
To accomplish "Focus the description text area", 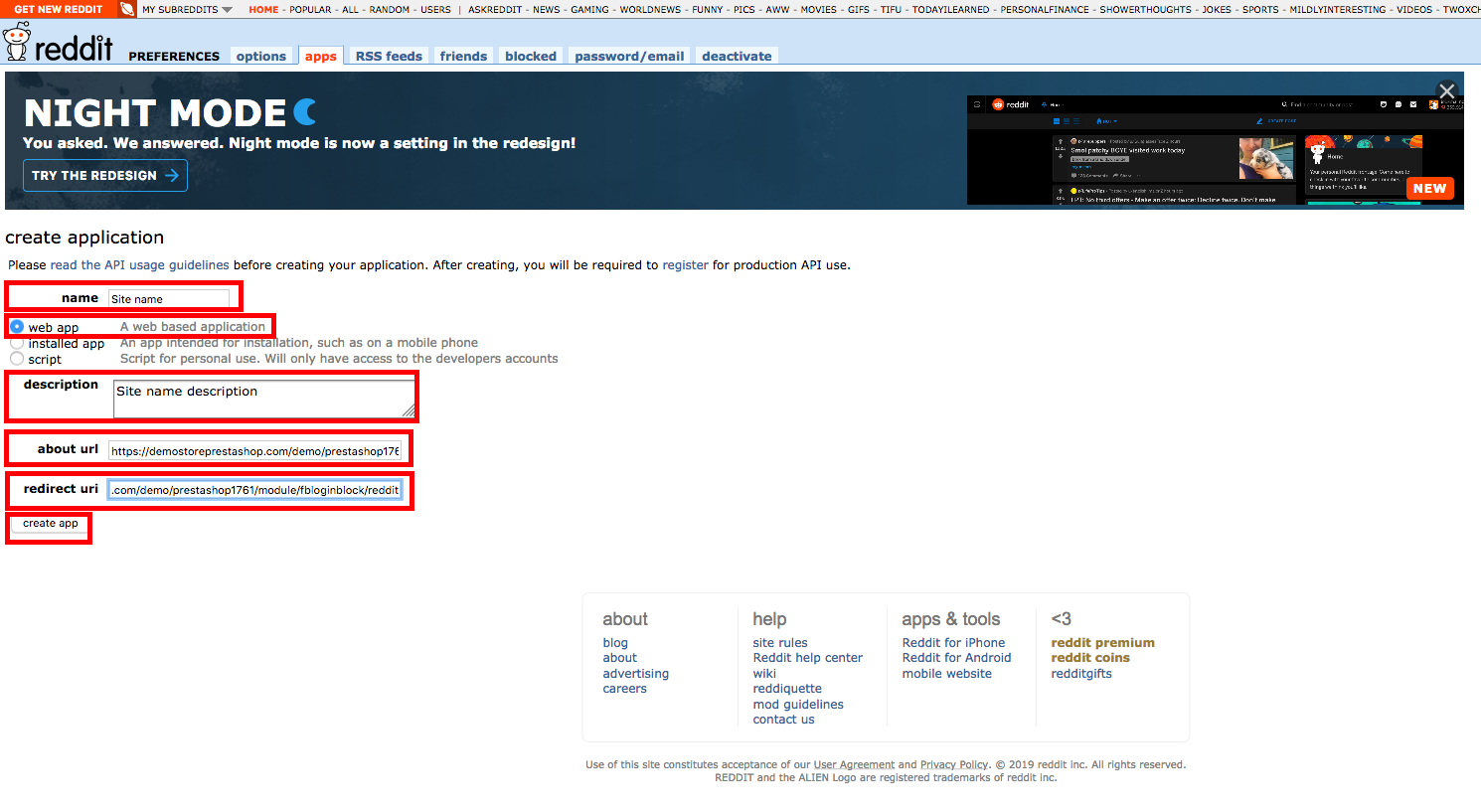I will tap(264, 398).
